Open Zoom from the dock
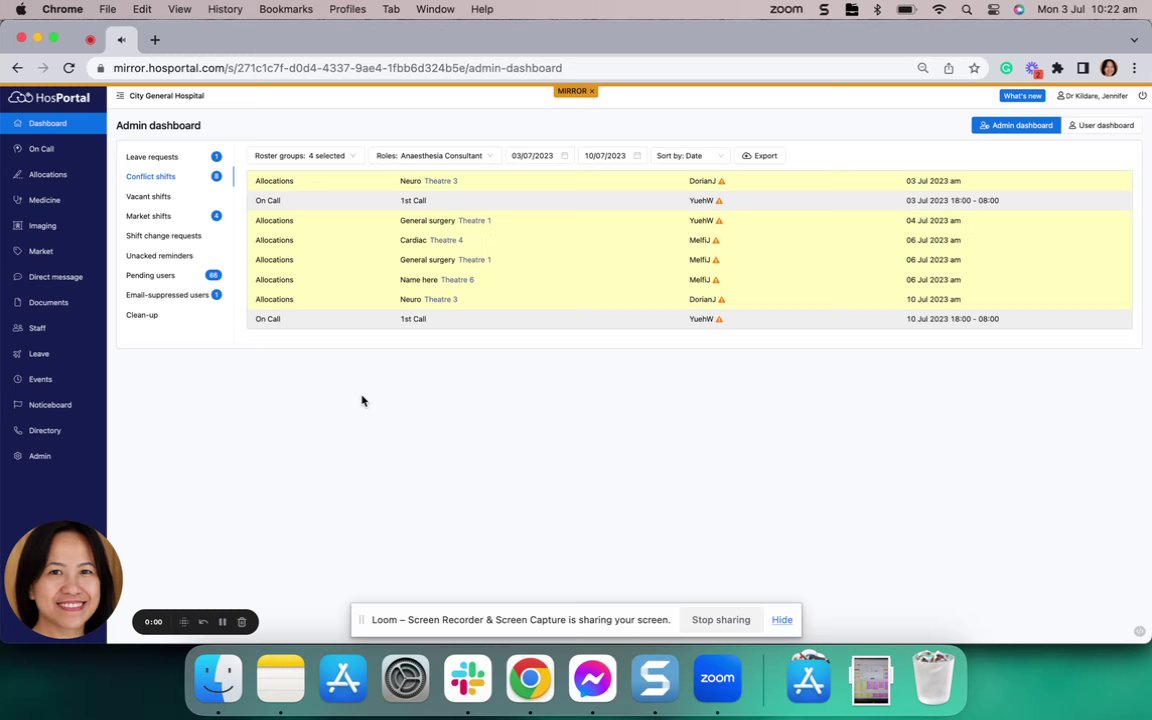 (717, 678)
